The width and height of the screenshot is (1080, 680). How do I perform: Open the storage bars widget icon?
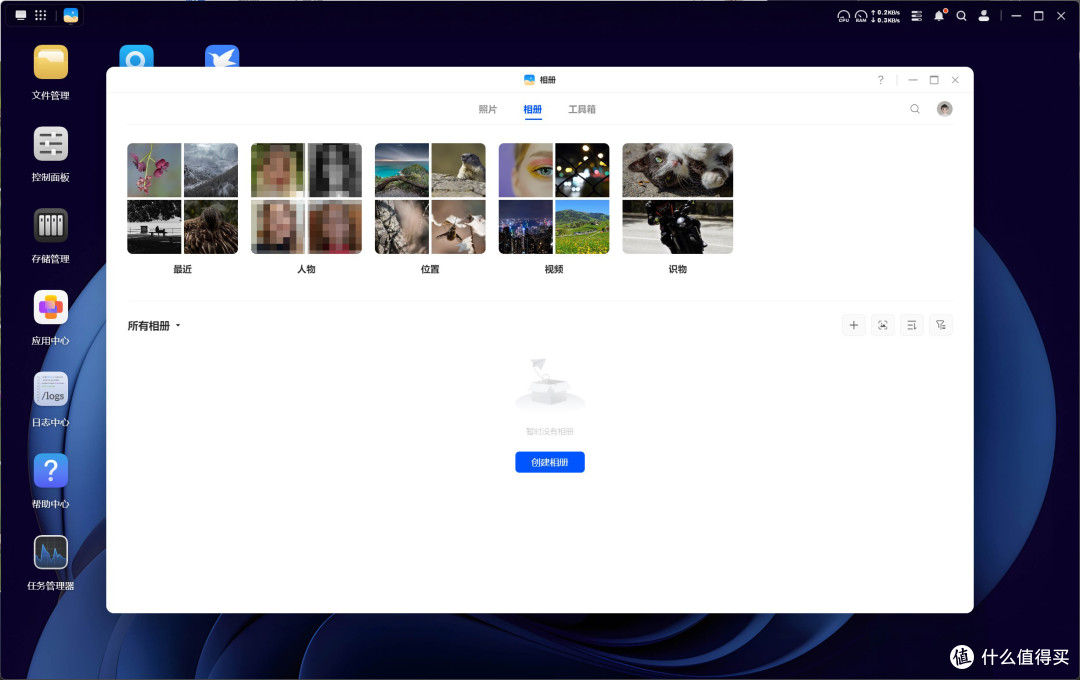pyautogui.click(x=917, y=16)
